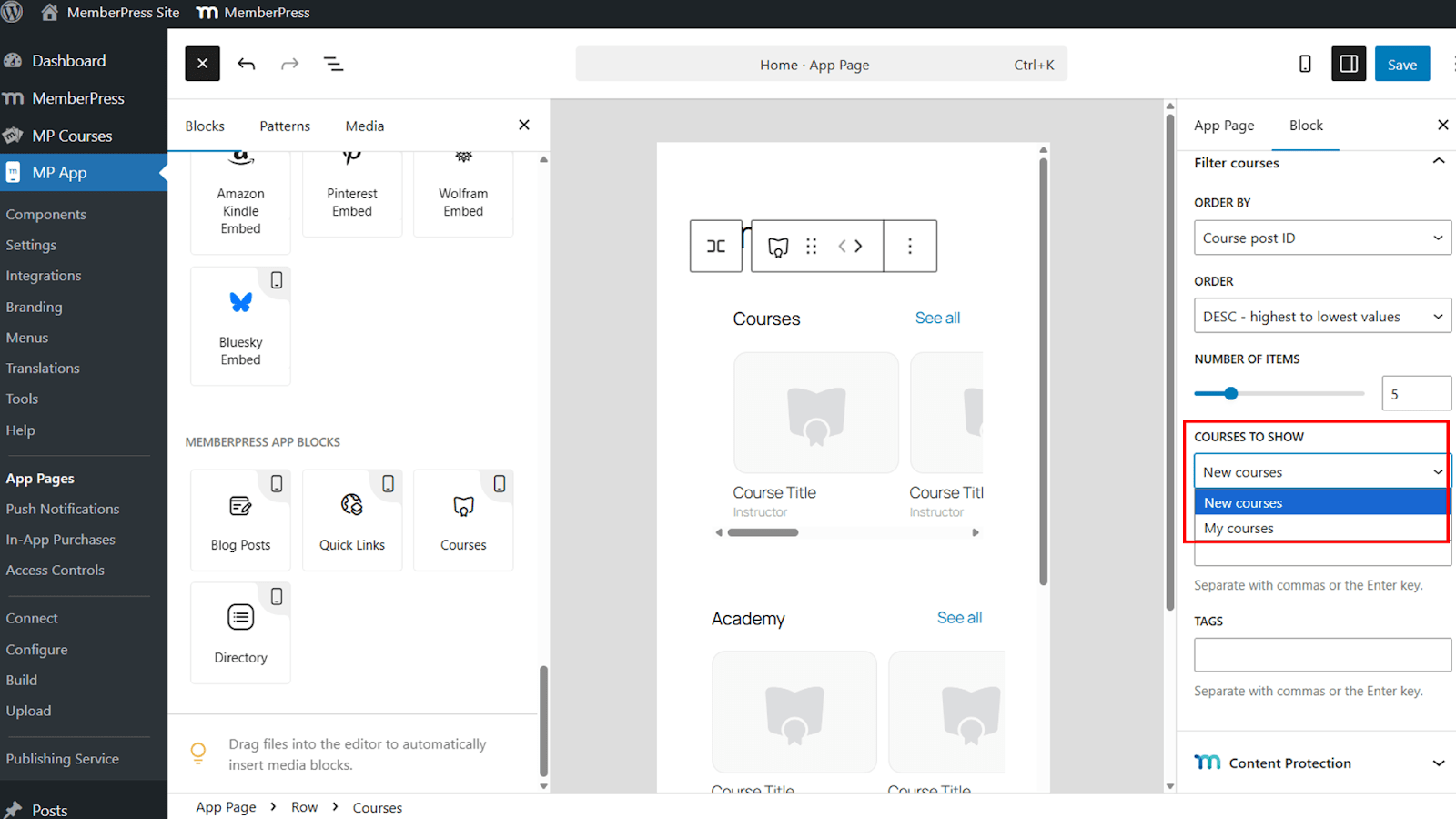
Task: Insert the Quick Links block
Action: click(x=352, y=521)
